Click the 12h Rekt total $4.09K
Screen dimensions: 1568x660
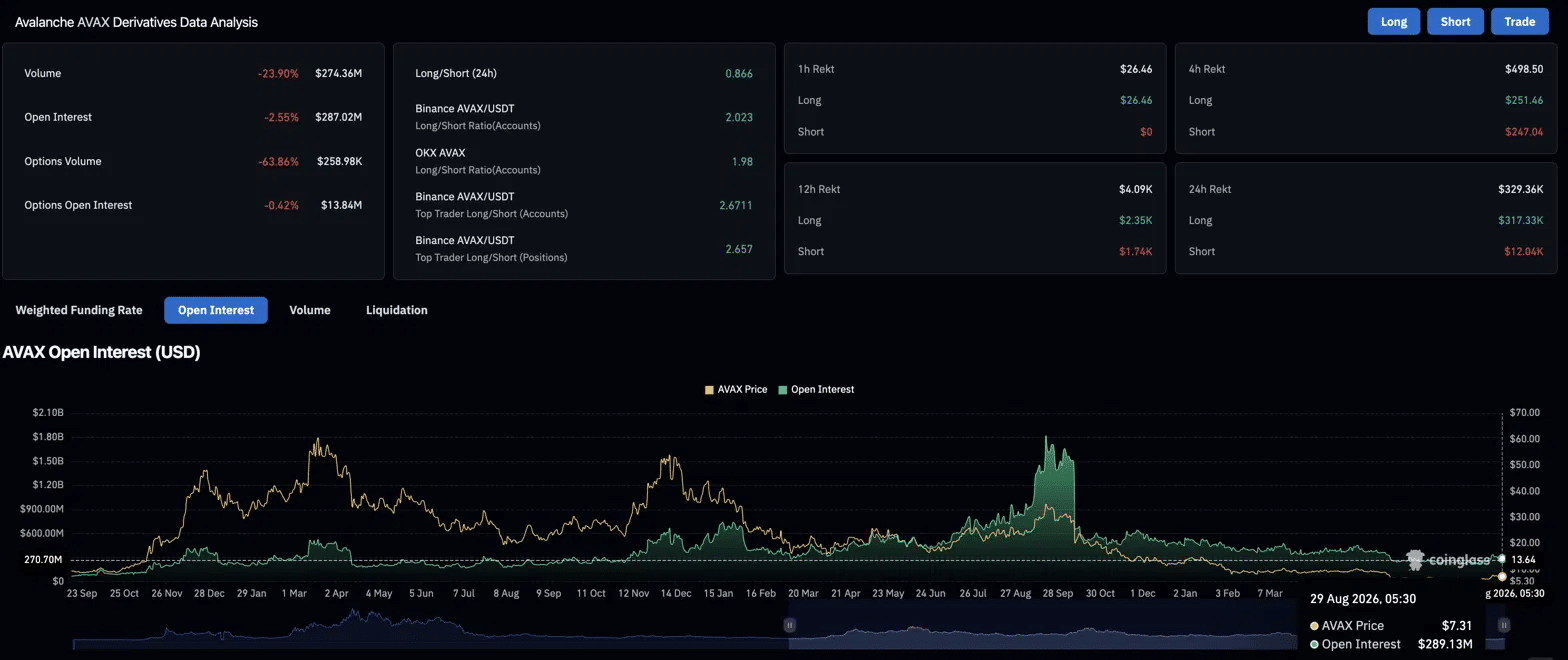[1135, 189]
